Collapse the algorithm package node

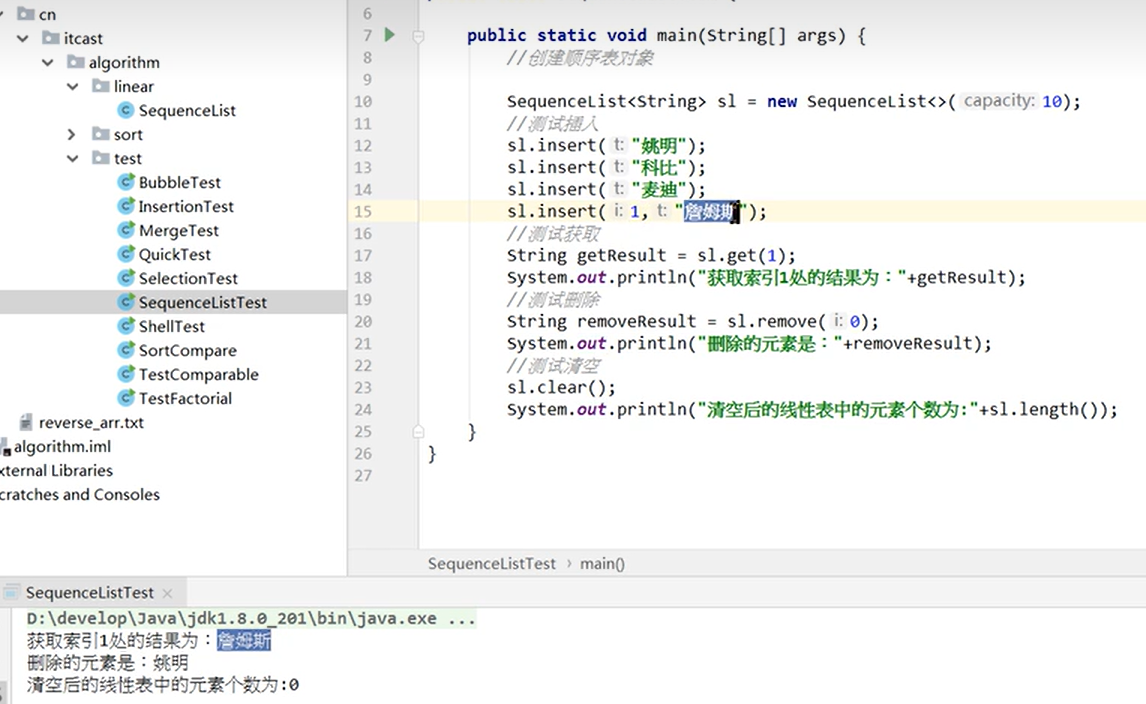(48, 62)
